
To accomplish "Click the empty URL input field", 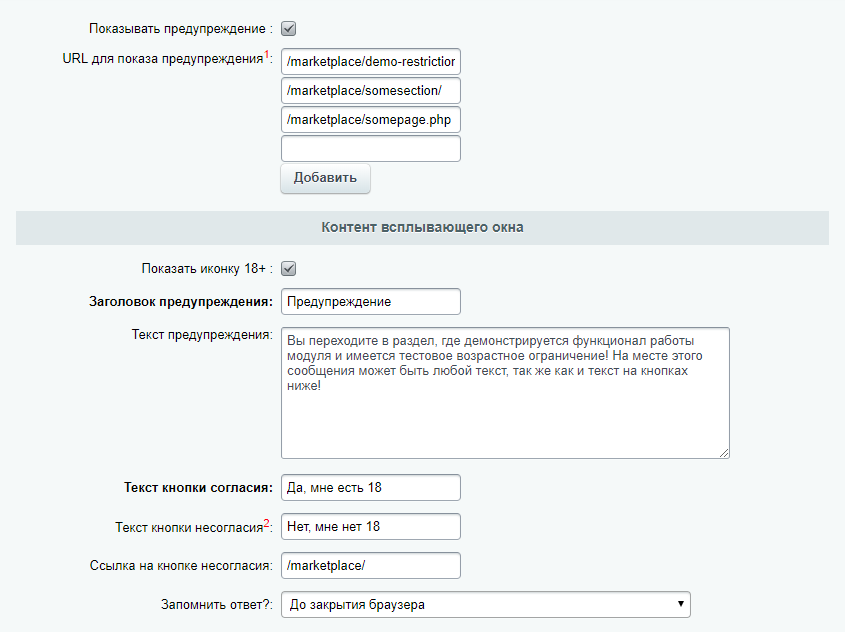I will (x=370, y=149).
